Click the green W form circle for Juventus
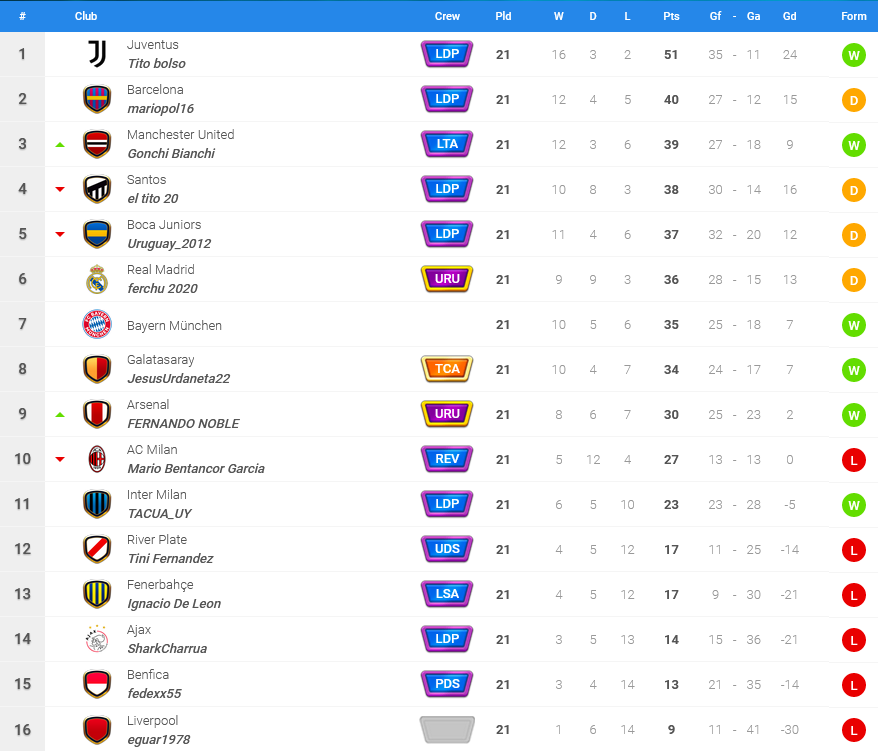This screenshot has width=878, height=751. coord(853,55)
